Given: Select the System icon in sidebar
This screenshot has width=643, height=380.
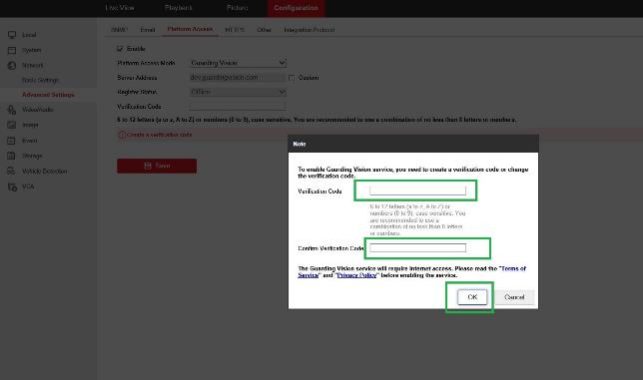Looking at the screenshot, I should [12, 50].
